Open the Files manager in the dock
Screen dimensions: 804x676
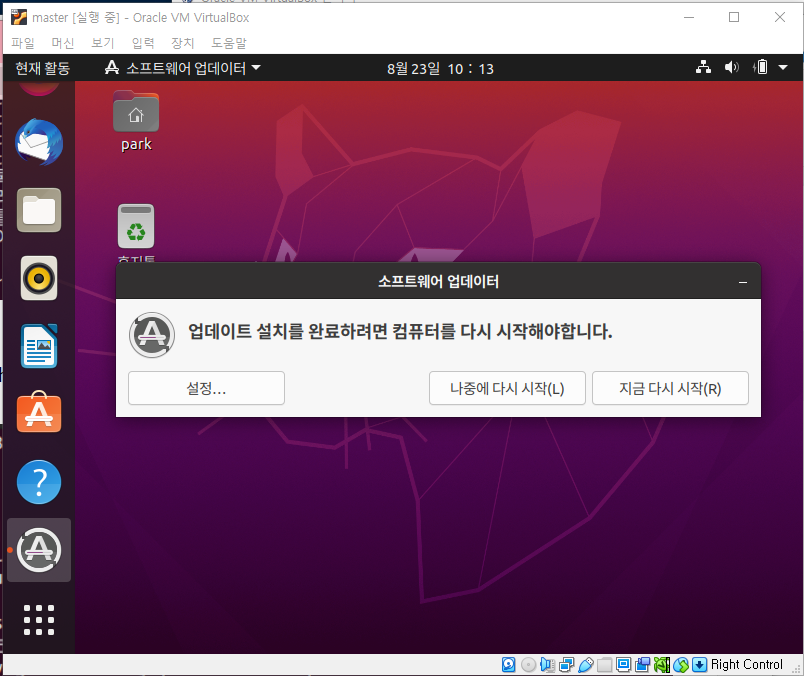[x=39, y=210]
